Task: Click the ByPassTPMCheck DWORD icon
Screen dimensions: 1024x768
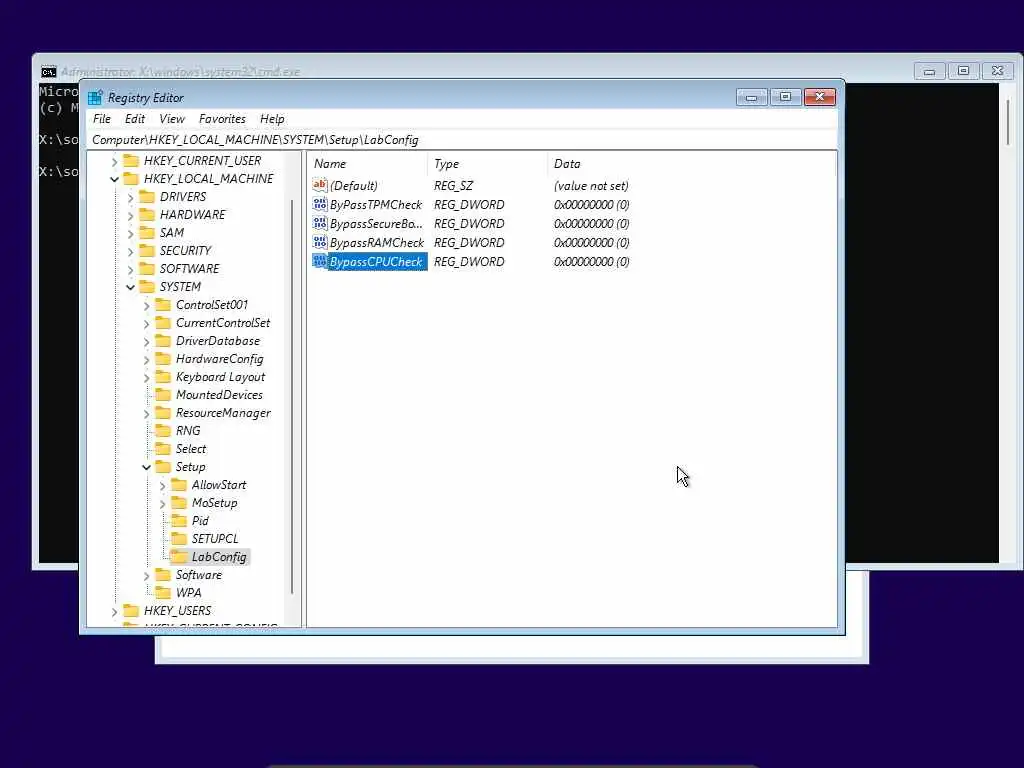Action: (x=320, y=204)
